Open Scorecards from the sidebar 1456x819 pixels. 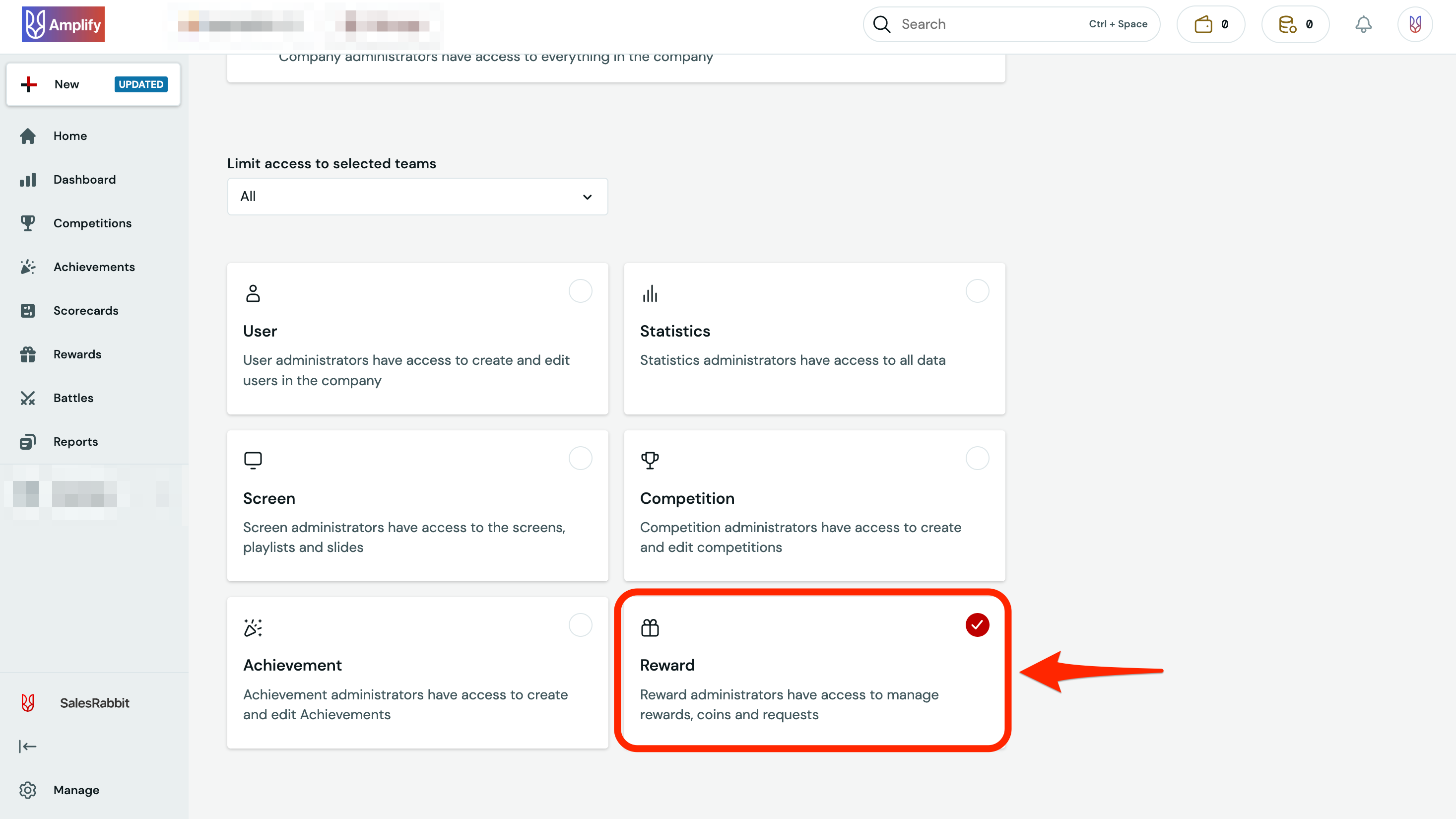point(85,310)
